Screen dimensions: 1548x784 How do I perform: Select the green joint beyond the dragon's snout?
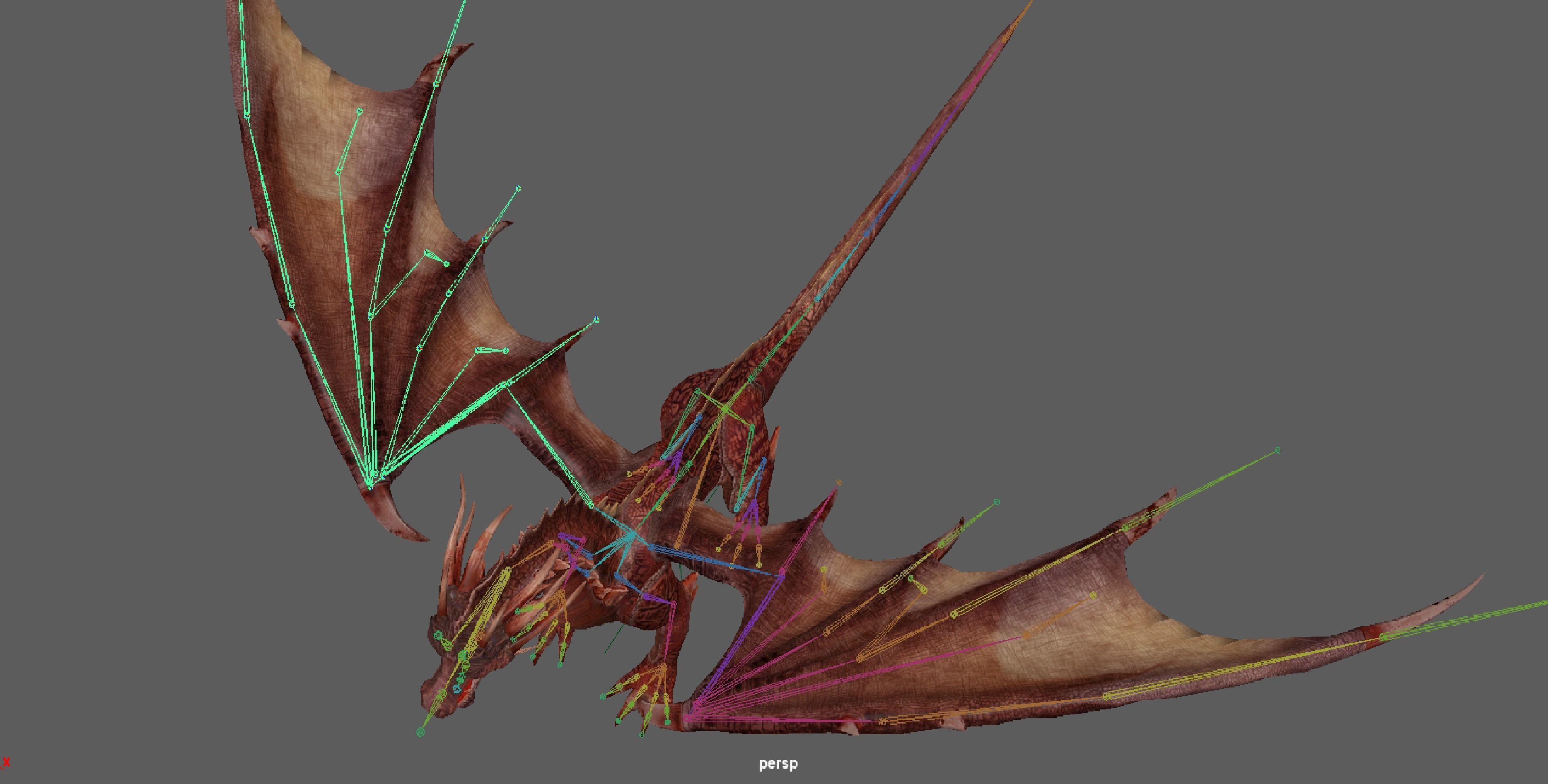pyautogui.click(x=420, y=732)
